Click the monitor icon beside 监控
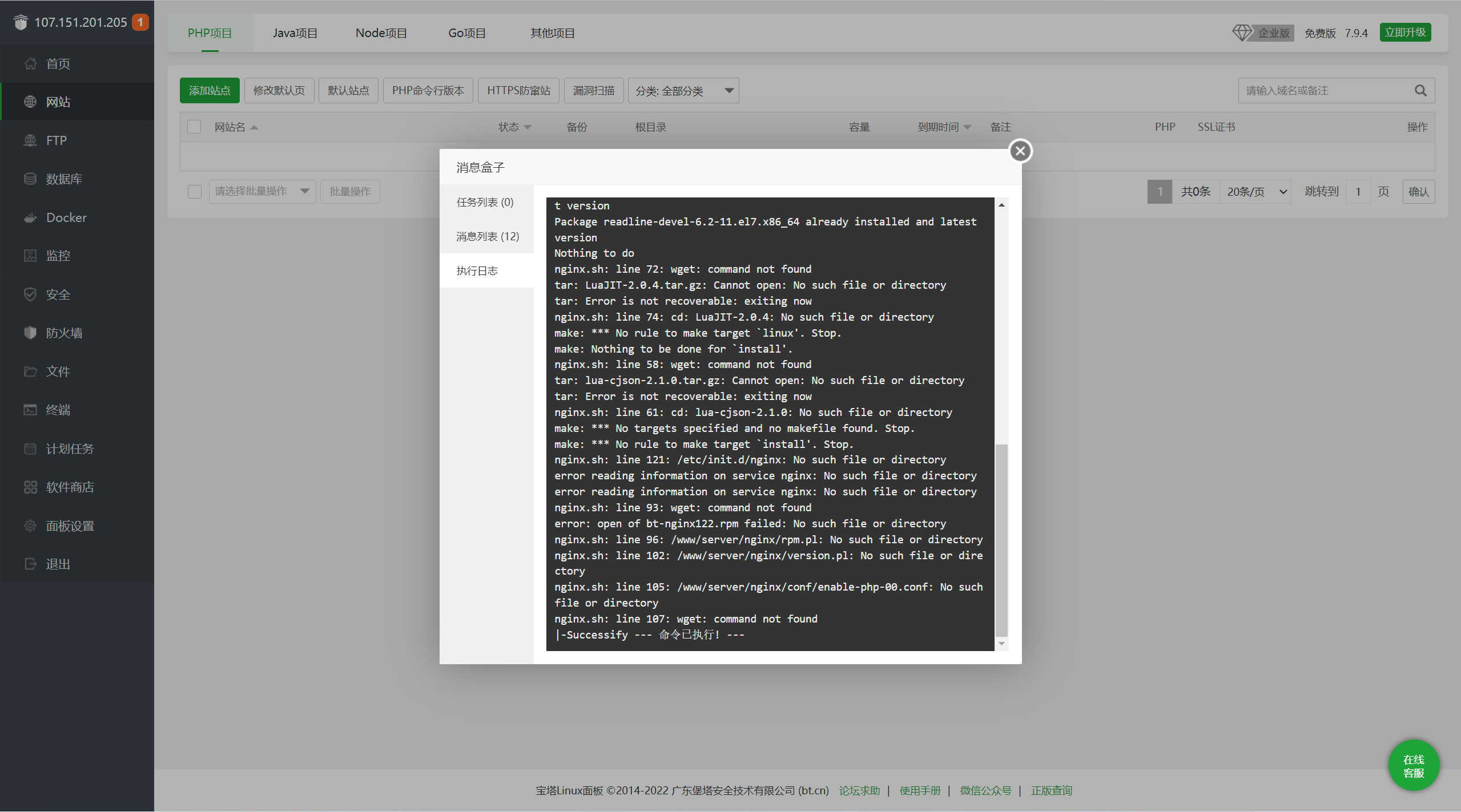 pyautogui.click(x=30, y=256)
